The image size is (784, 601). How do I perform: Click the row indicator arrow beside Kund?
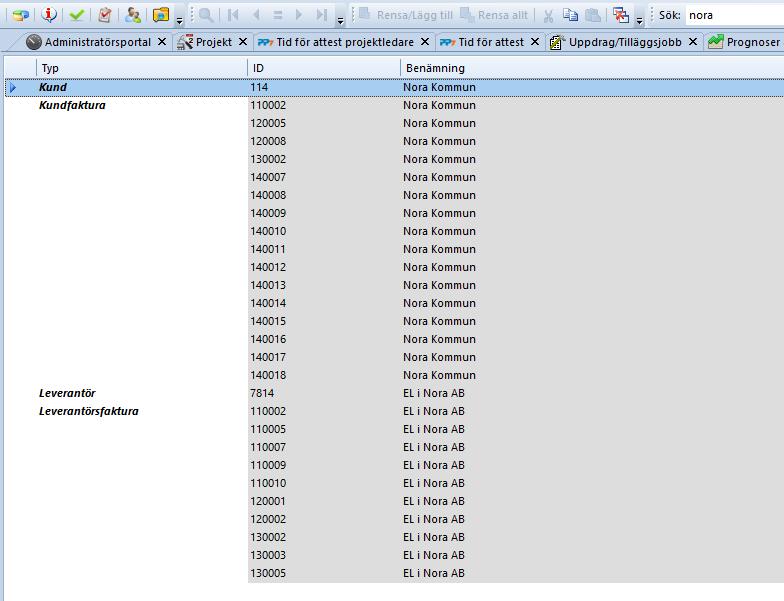click(x=13, y=88)
